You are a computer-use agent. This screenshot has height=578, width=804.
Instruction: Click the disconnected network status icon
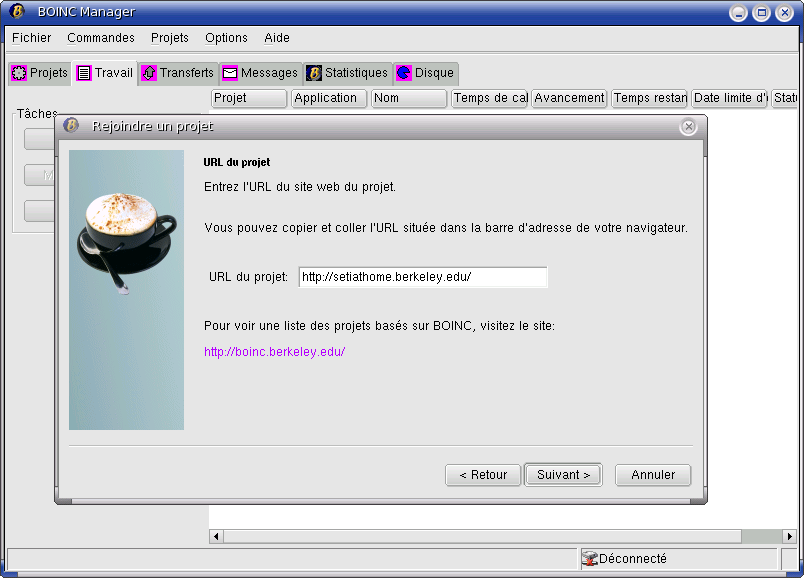pyautogui.click(x=589, y=559)
